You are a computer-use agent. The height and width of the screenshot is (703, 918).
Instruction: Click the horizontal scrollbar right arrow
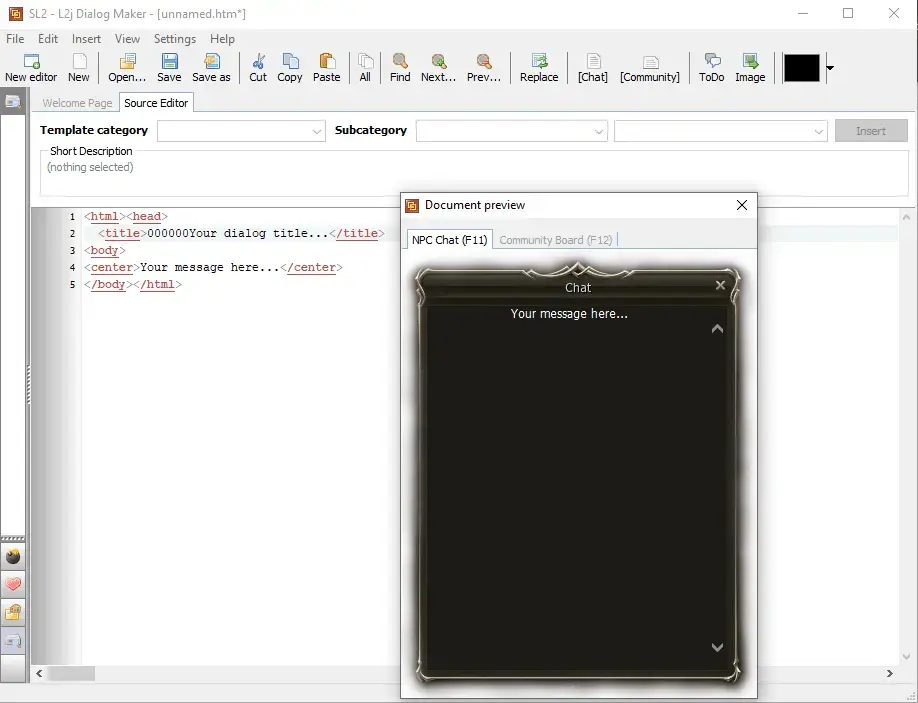point(889,673)
